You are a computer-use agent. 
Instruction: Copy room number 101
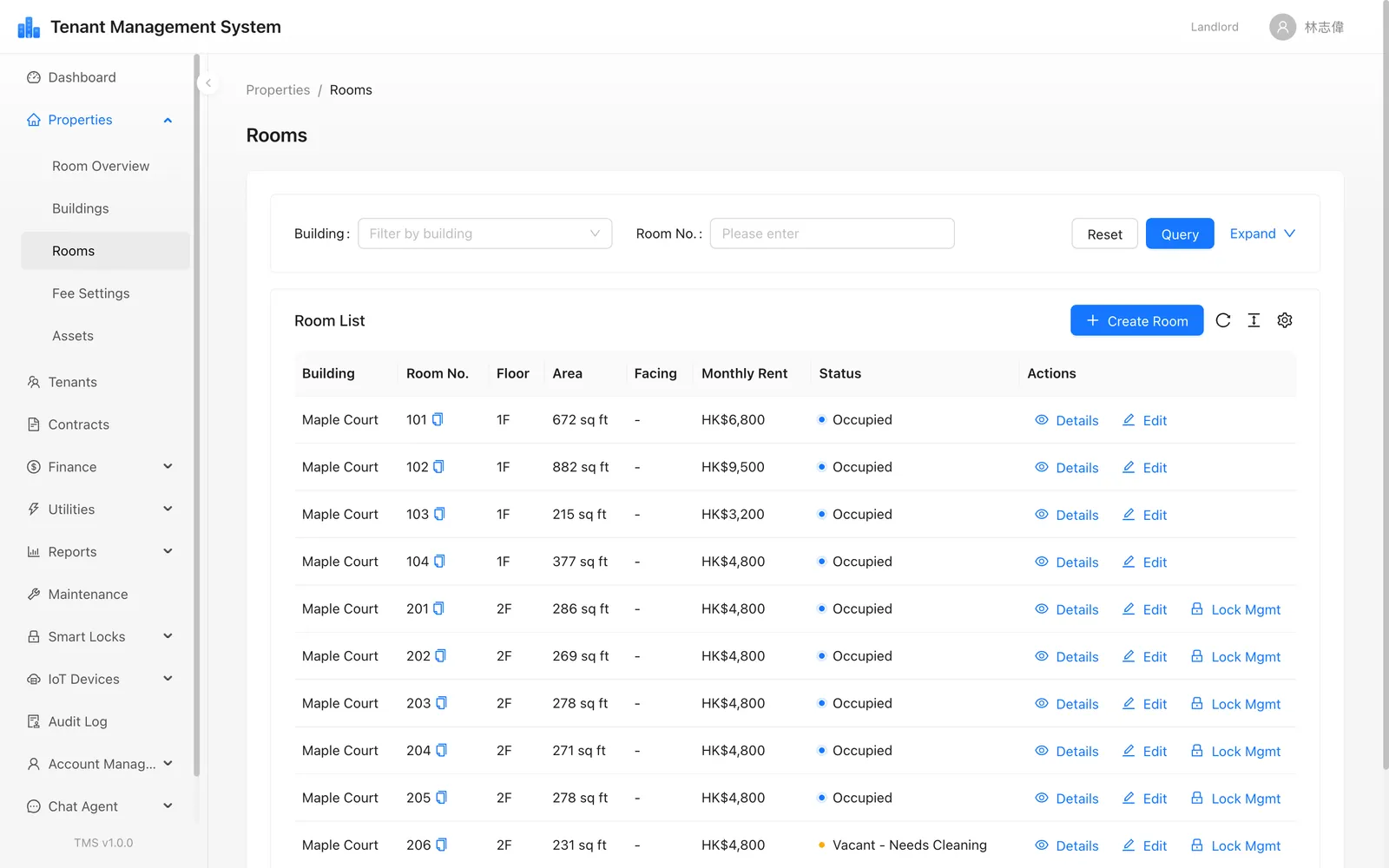pyautogui.click(x=438, y=419)
